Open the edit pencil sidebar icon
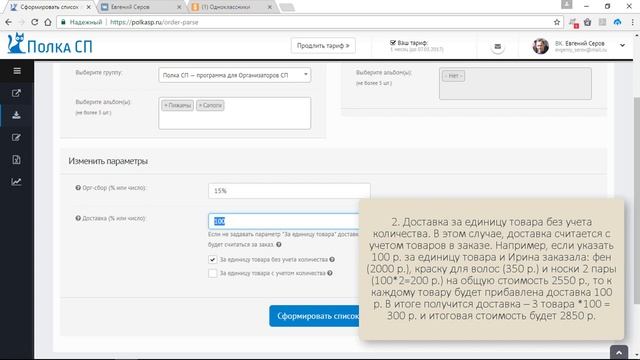The width and height of the screenshot is (640, 360). pos(16,137)
